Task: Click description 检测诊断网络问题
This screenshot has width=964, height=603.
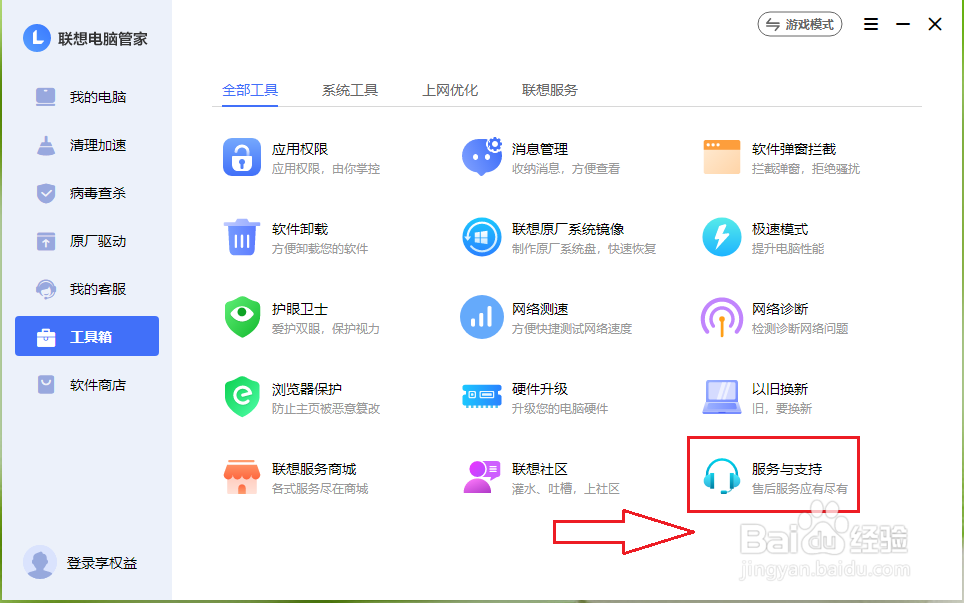Action: click(800, 329)
